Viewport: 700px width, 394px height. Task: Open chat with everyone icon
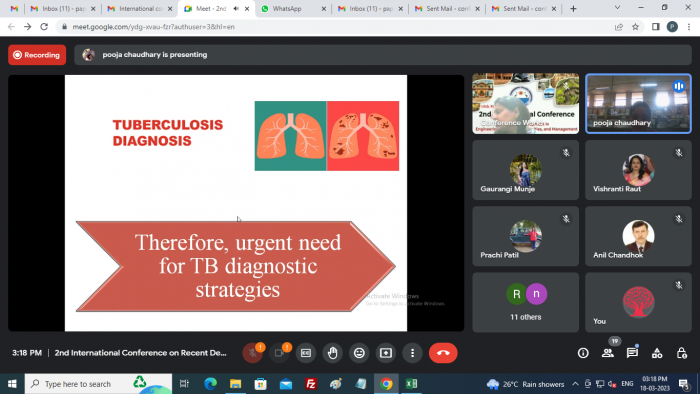(x=632, y=353)
